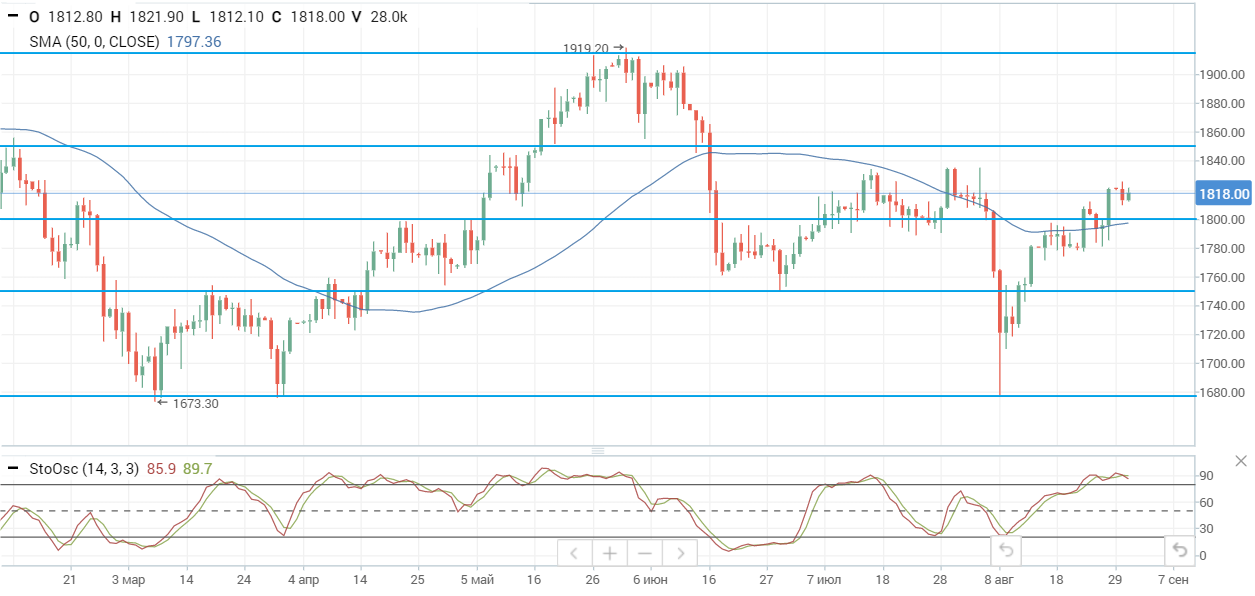The width and height of the screenshot is (1255, 596).
Task: Grab the pane divider handle above StoOsc
Action: (598, 450)
